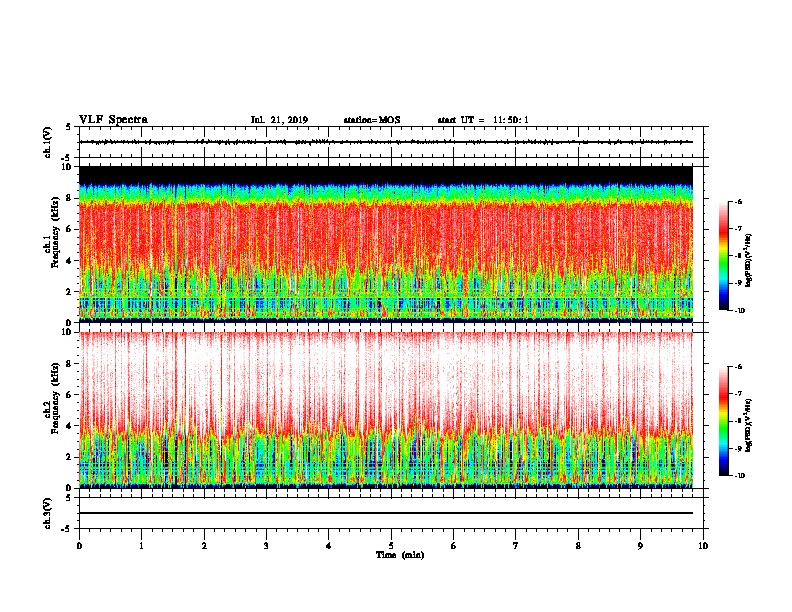Click the 6 kHz tick label on ch.1
The height and width of the screenshot is (612, 792).
(x=69, y=229)
